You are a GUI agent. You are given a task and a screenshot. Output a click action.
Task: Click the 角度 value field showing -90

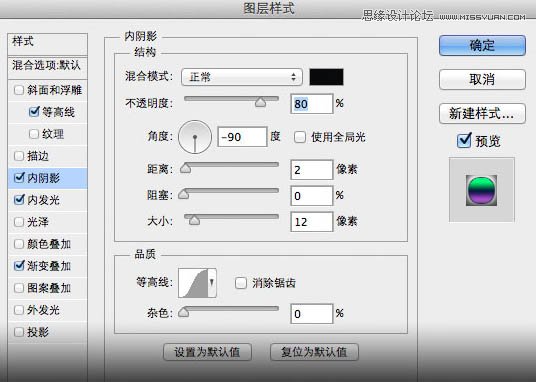click(x=242, y=137)
